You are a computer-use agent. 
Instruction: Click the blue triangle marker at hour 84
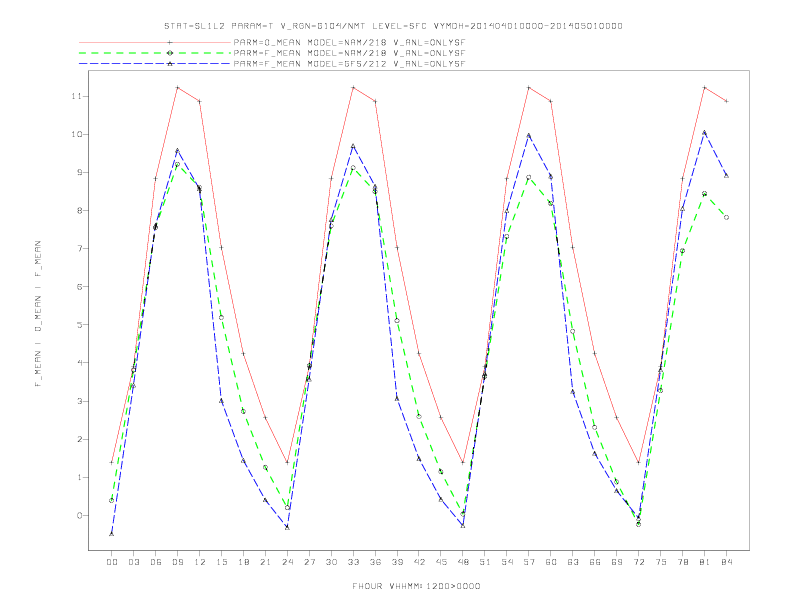click(726, 175)
